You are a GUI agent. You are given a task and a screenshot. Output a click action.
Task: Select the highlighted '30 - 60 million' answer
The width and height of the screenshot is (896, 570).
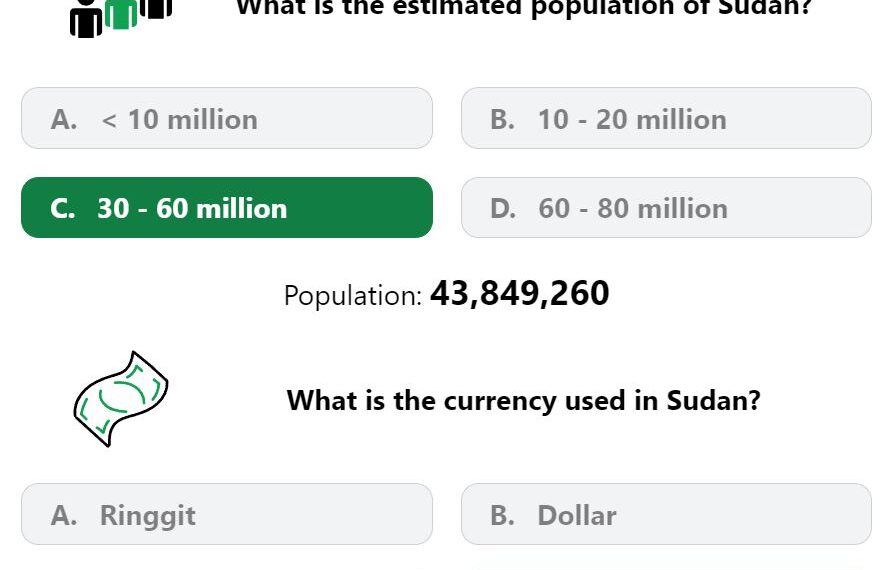pos(227,208)
